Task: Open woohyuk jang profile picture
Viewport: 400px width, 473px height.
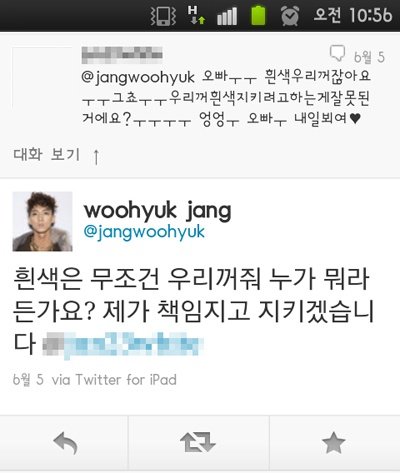Action: point(42,221)
